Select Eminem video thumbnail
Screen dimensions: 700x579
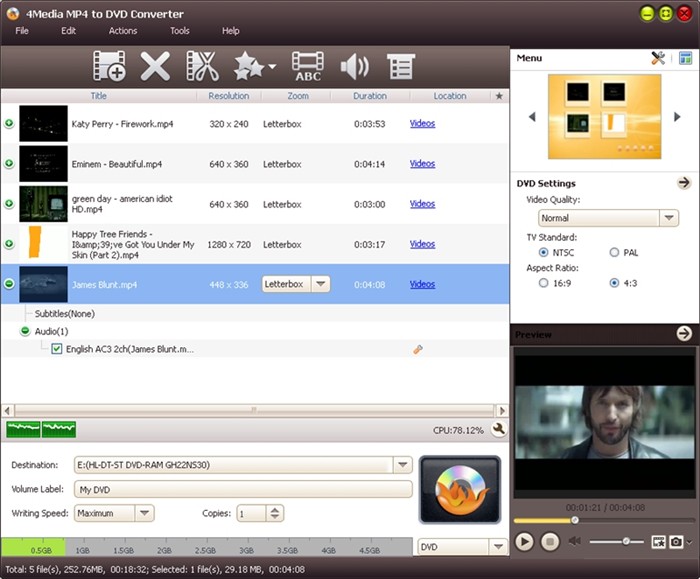pos(43,163)
